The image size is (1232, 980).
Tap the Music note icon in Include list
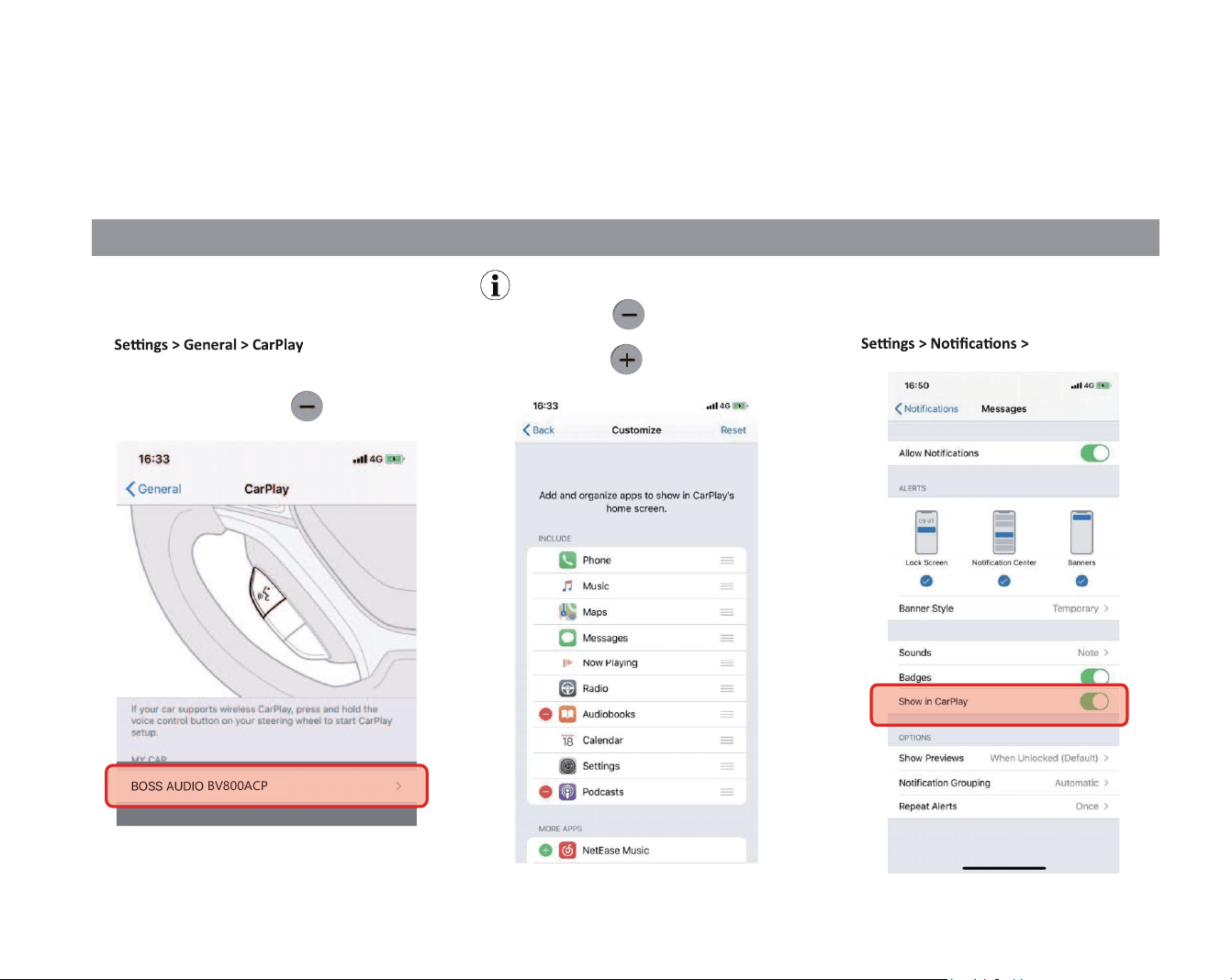click(567, 585)
